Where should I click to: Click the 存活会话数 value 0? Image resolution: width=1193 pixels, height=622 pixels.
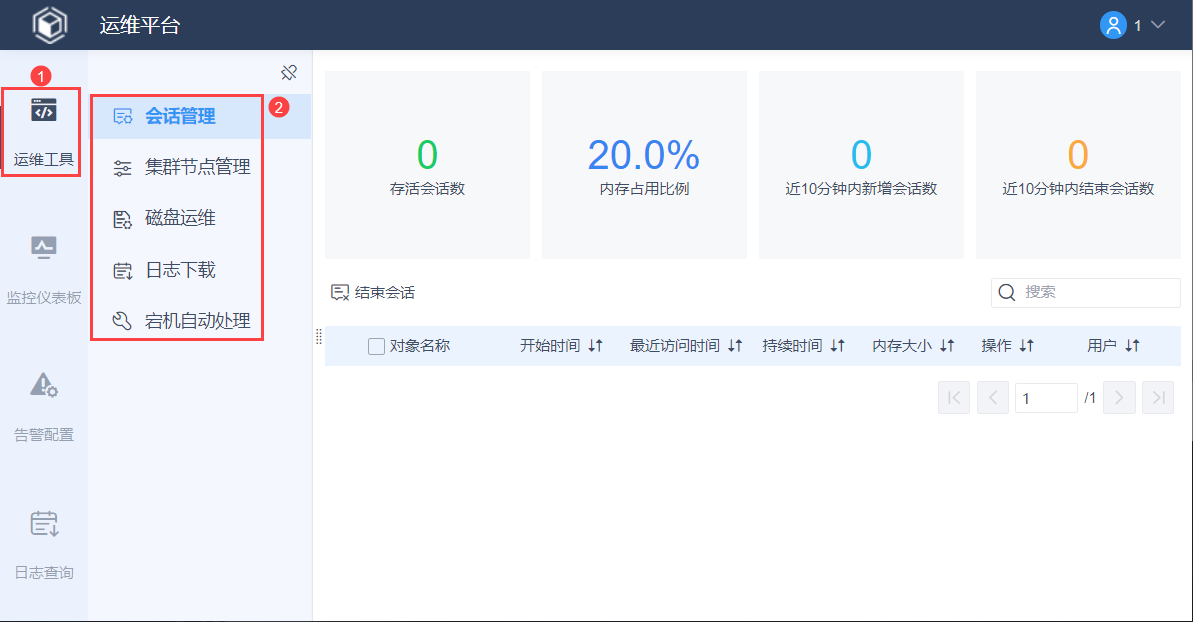tap(428, 155)
